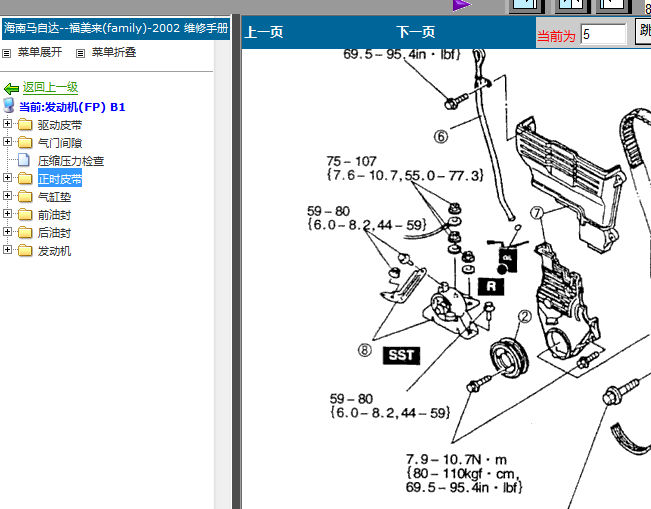Click the folder icon for 前油封

point(25,214)
